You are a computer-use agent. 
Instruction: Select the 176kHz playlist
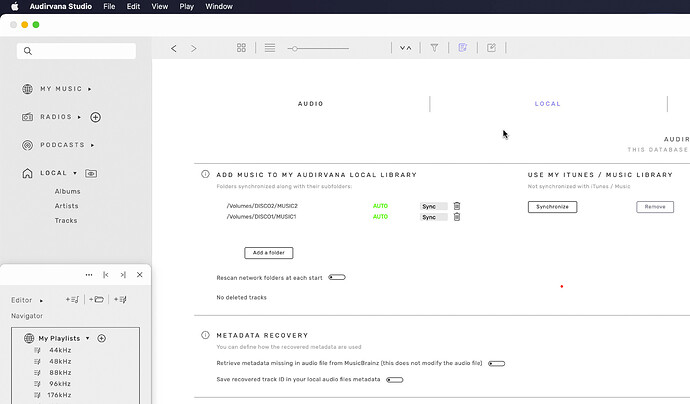click(59, 395)
